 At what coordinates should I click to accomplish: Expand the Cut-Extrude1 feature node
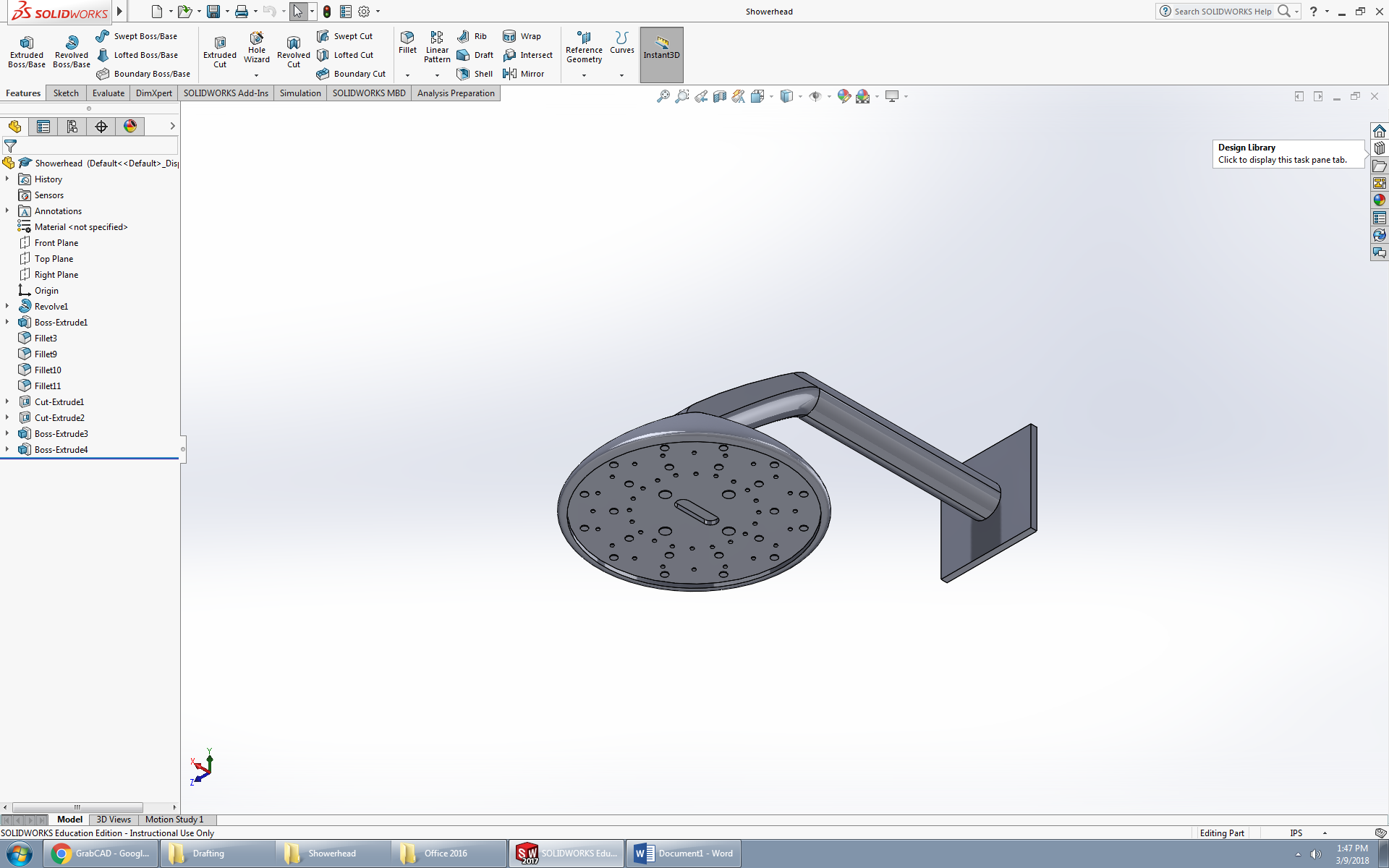pyautogui.click(x=7, y=401)
